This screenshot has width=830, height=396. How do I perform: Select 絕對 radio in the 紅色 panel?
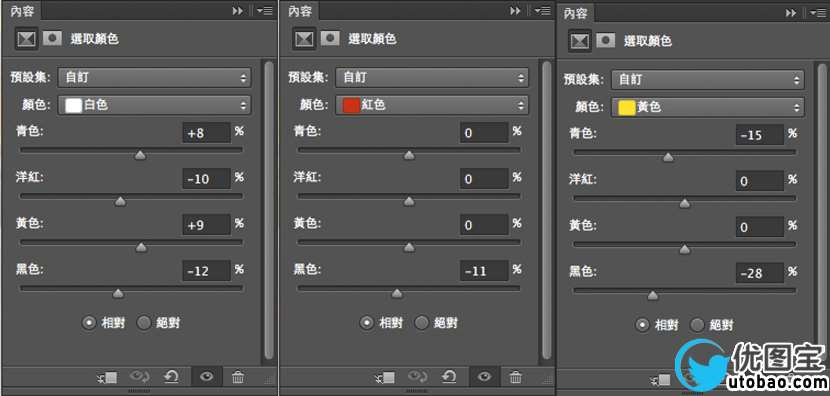(422, 322)
